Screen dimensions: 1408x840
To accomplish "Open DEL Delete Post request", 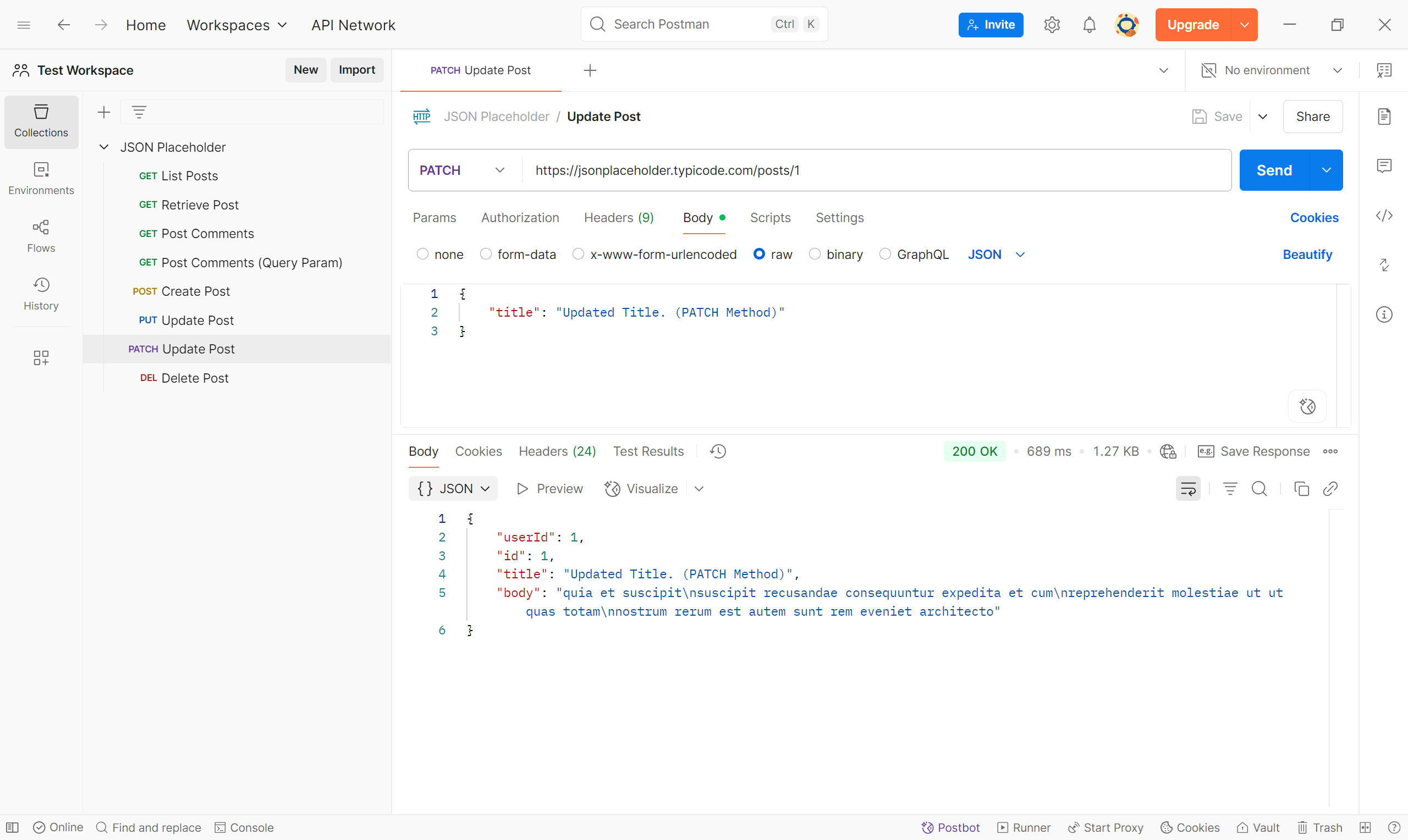I will (x=237, y=378).
